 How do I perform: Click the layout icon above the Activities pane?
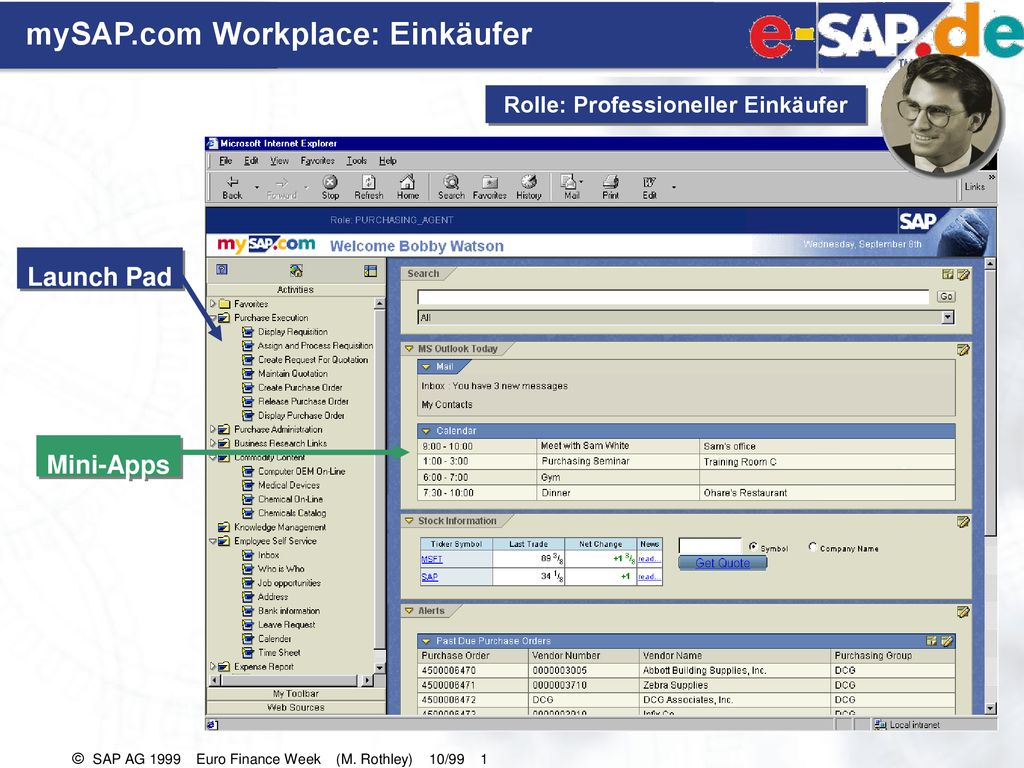coord(370,271)
